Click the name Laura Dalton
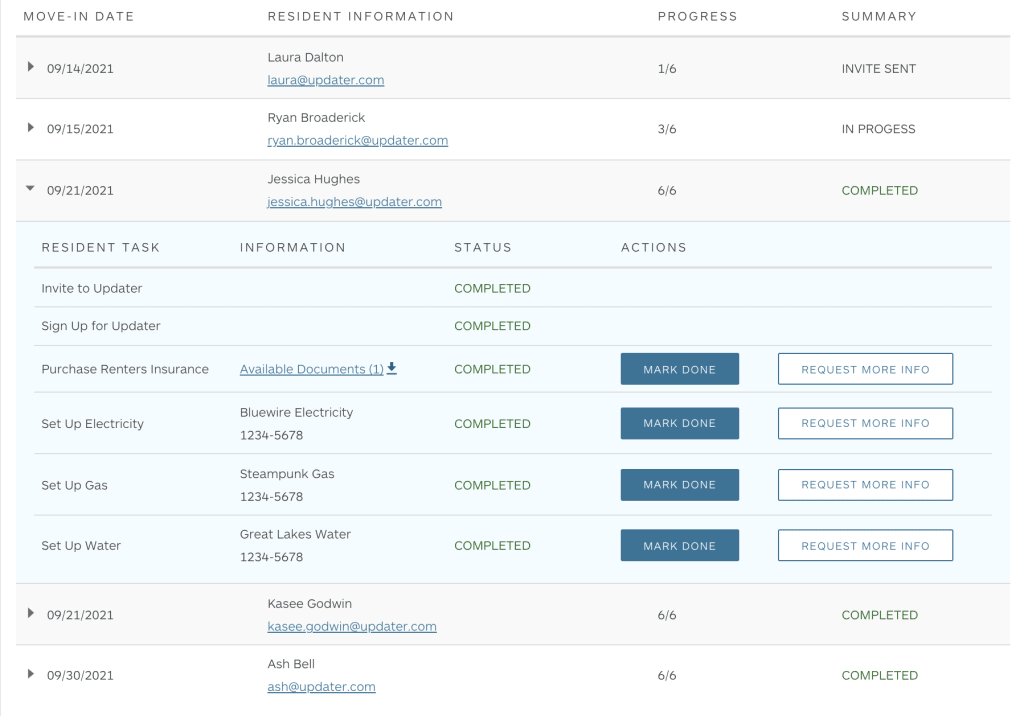 point(305,57)
